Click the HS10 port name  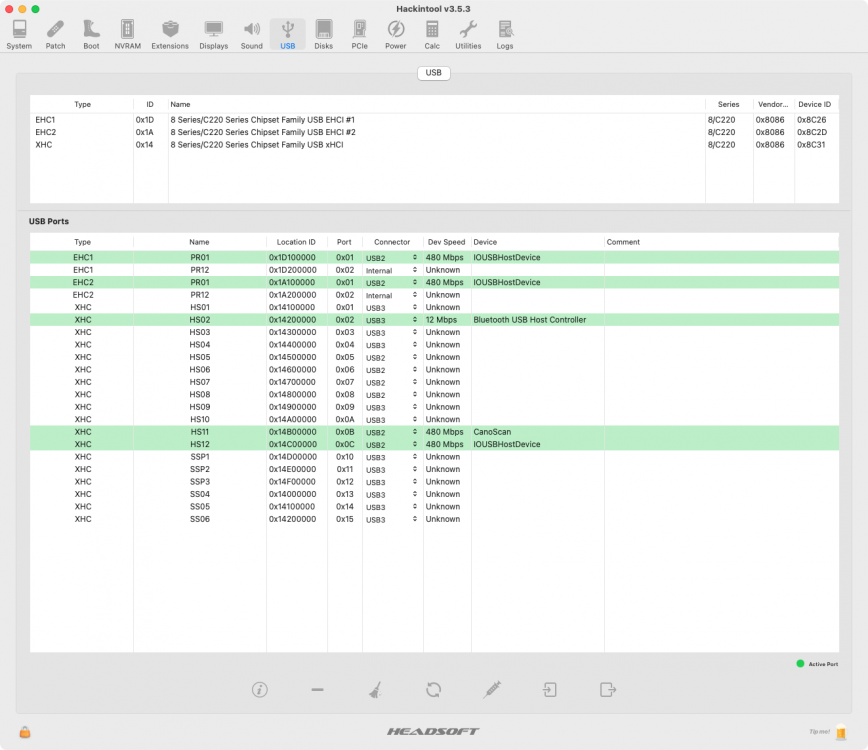point(200,420)
